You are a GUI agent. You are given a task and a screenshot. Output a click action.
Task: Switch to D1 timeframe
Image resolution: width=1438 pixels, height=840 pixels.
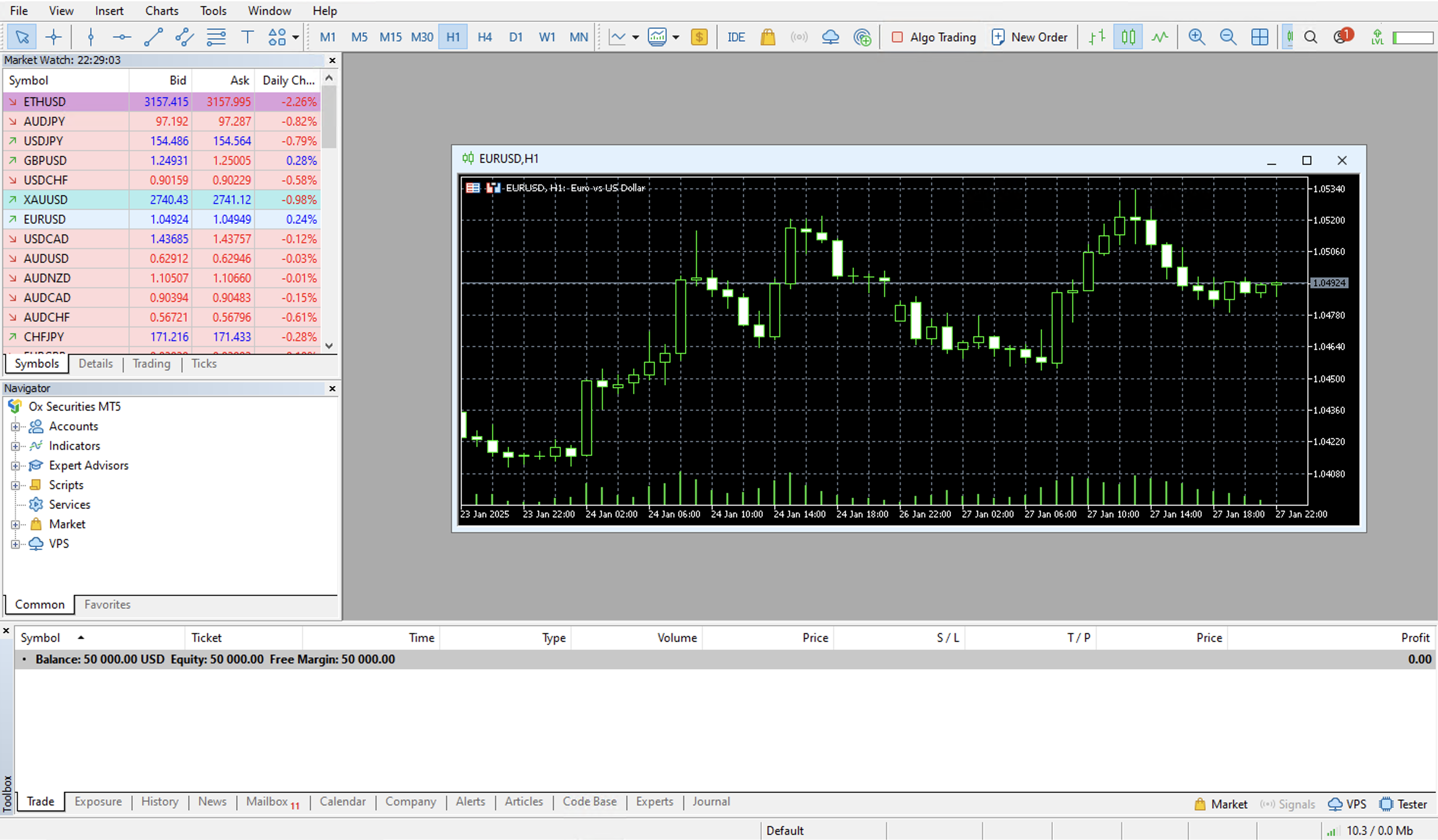click(515, 37)
